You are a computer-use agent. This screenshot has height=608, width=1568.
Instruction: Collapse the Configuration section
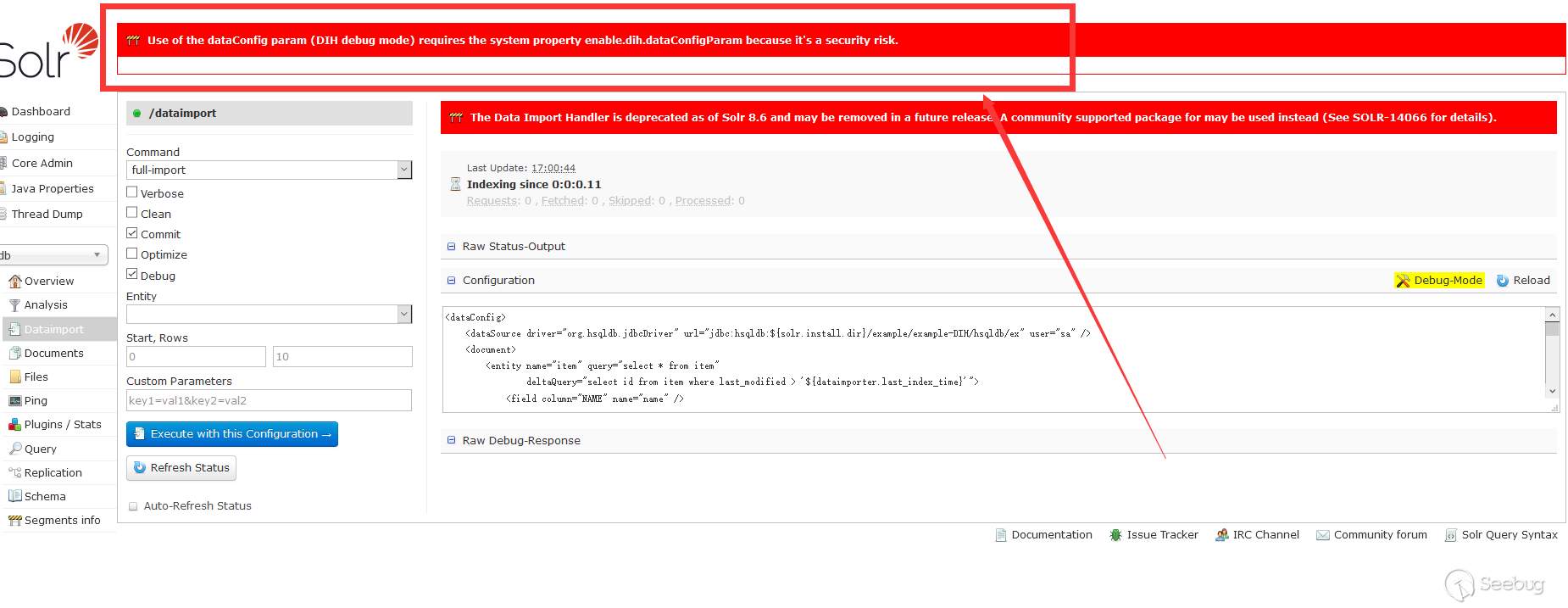[498, 281]
